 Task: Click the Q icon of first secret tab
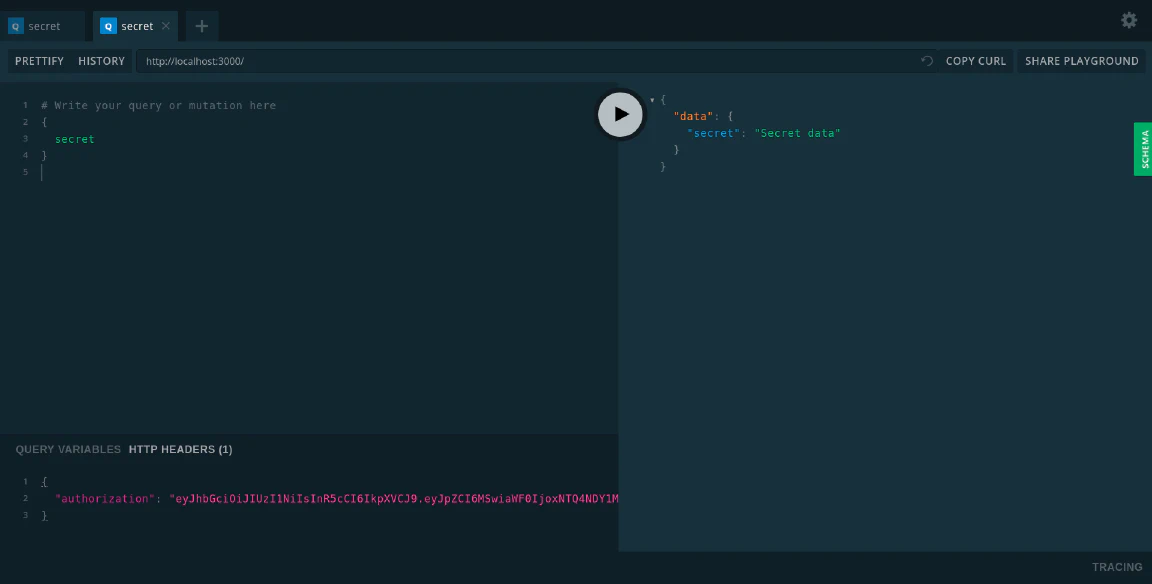pyautogui.click(x=15, y=26)
